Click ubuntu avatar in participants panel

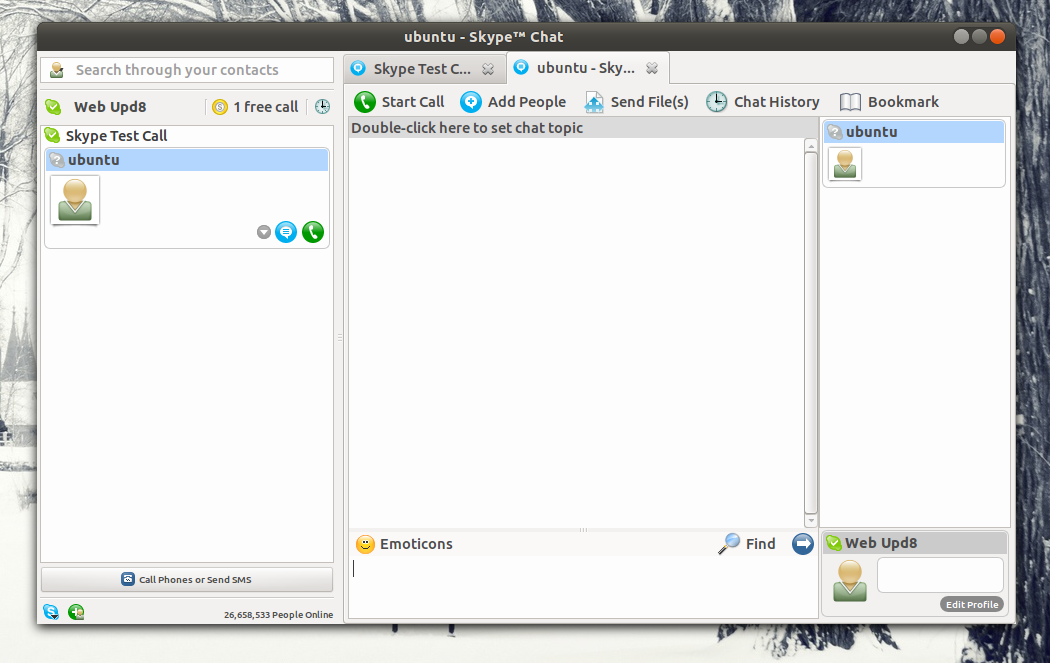[845, 164]
